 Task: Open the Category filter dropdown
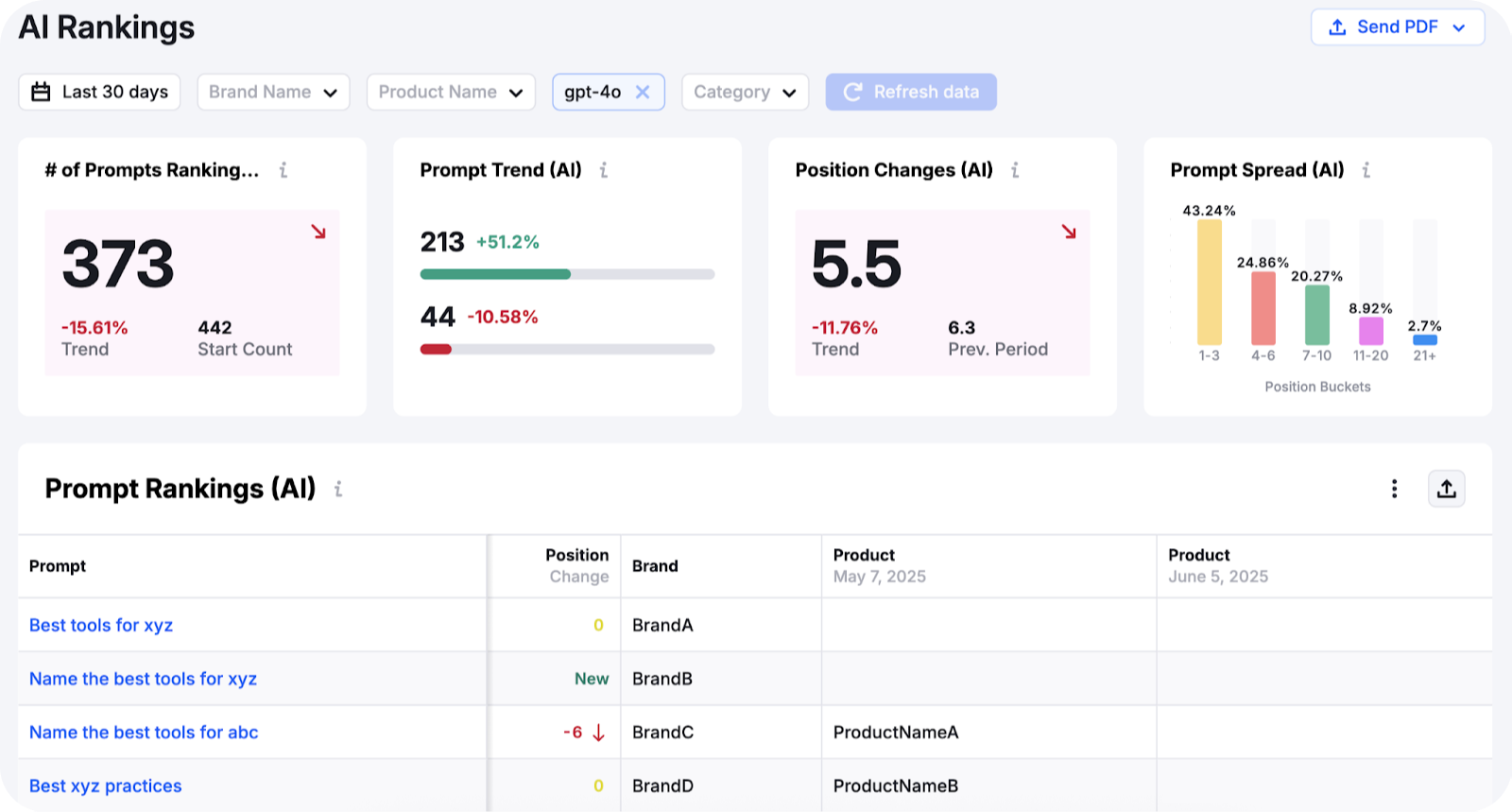pos(745,92)
